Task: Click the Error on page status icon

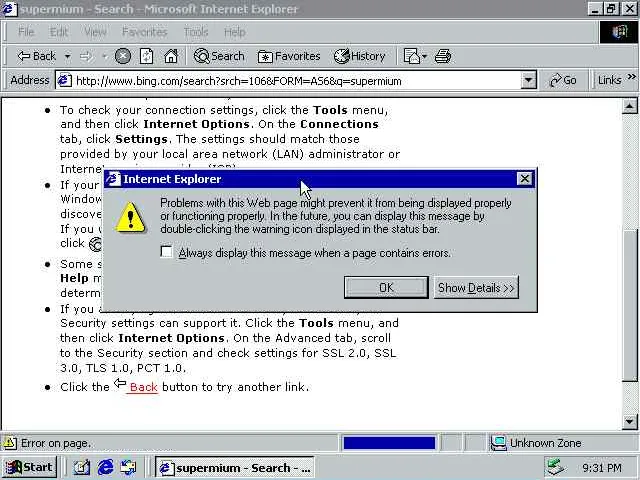Action: pos(10,443)
